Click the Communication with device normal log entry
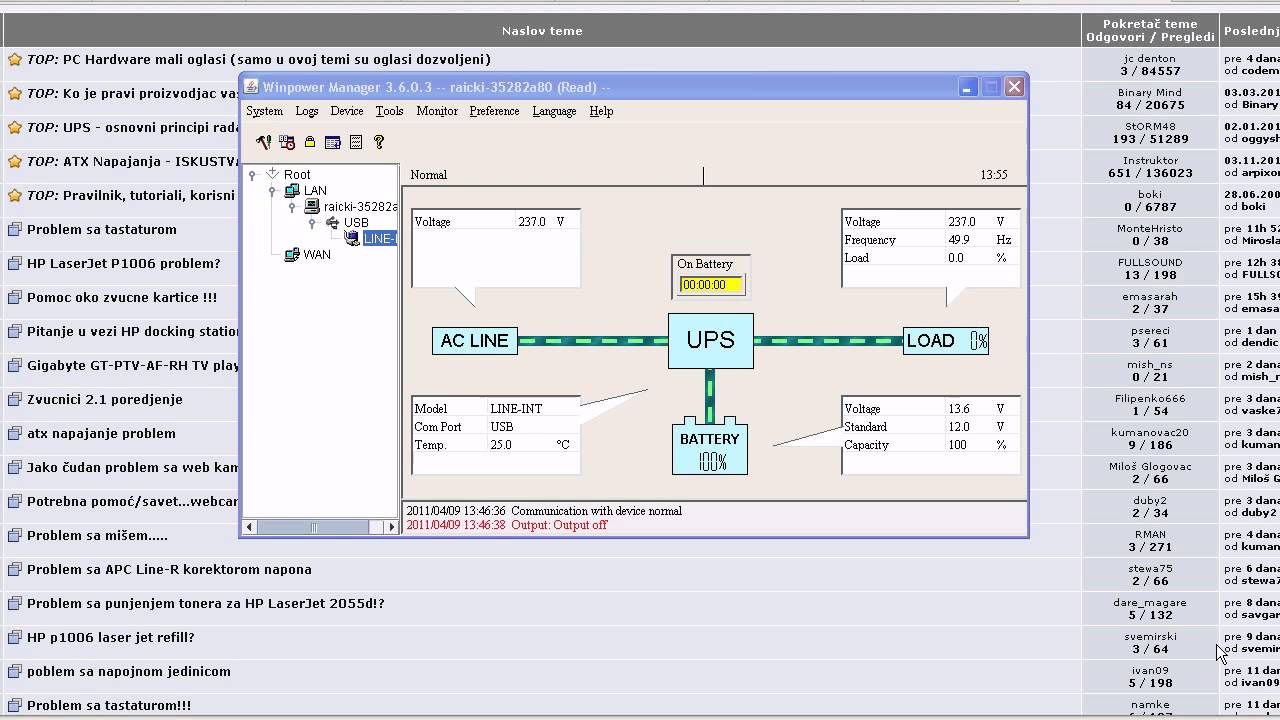Screen dimensions: 1280x720 coord(544,511)
